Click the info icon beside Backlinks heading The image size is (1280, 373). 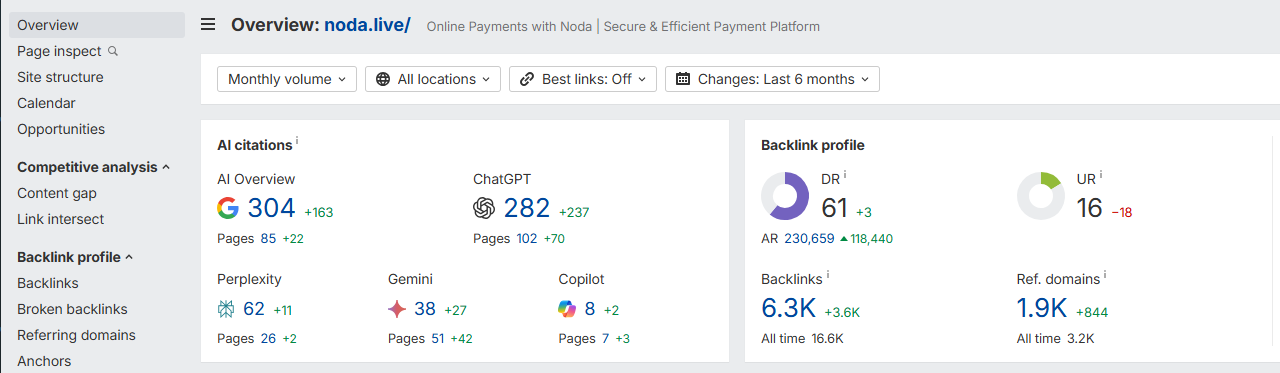[828, 275]
